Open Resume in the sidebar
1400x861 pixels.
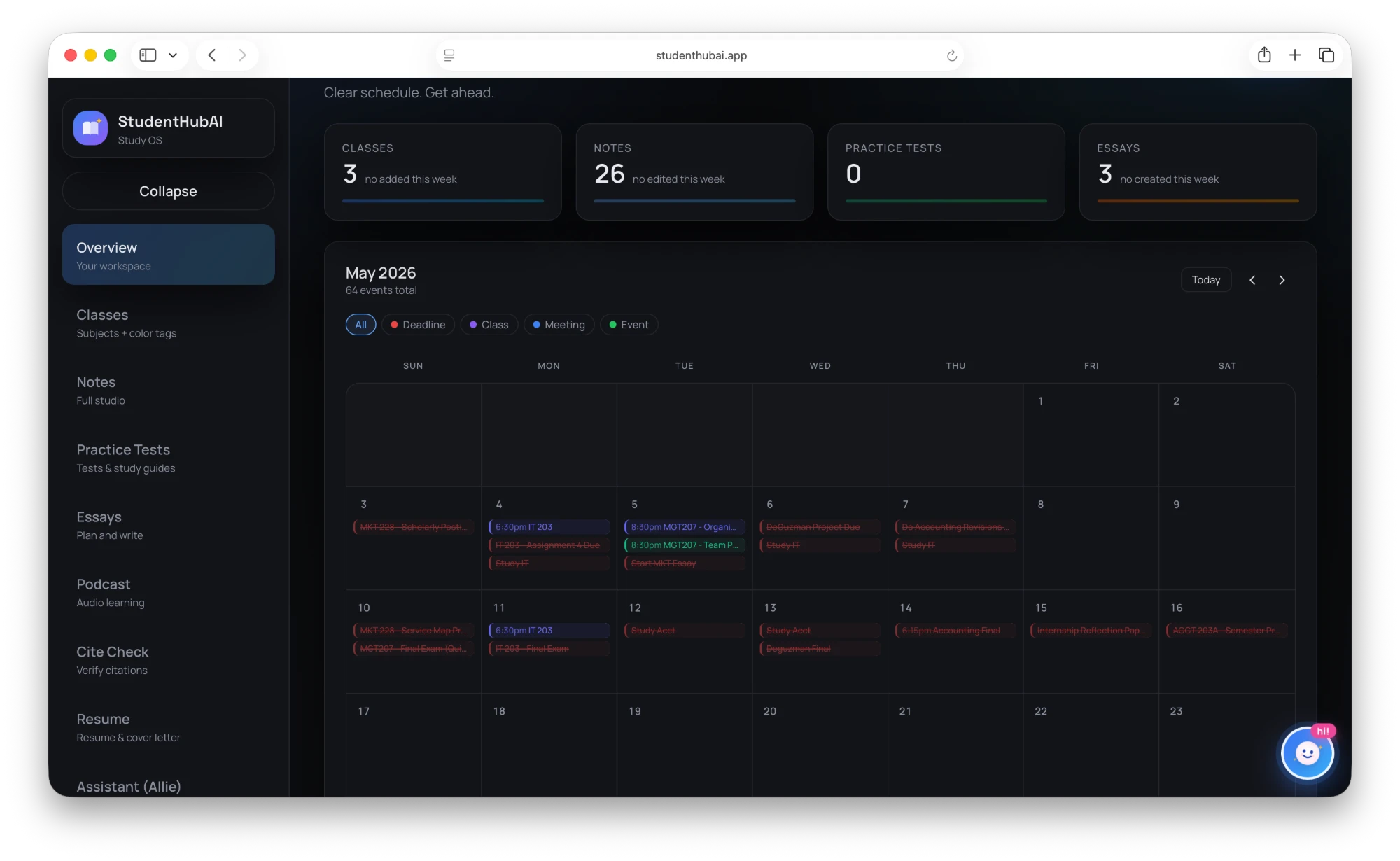[x=168, y=727]
